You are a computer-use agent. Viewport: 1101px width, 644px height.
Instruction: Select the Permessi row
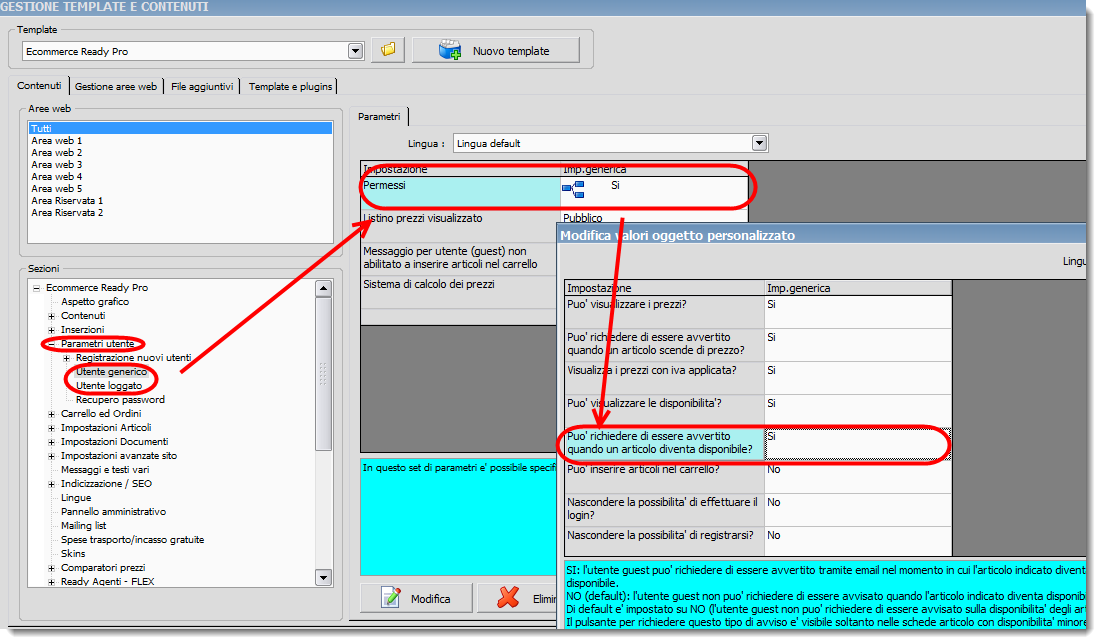point(555,192)
